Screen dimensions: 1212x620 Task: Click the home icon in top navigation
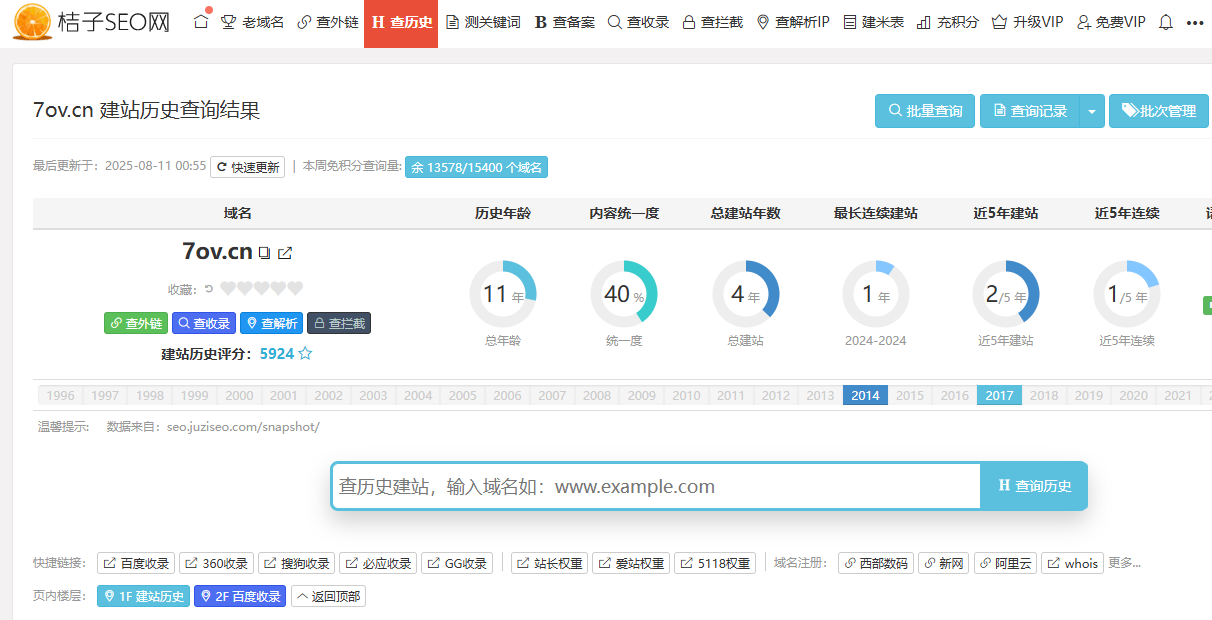coord(201,21)
